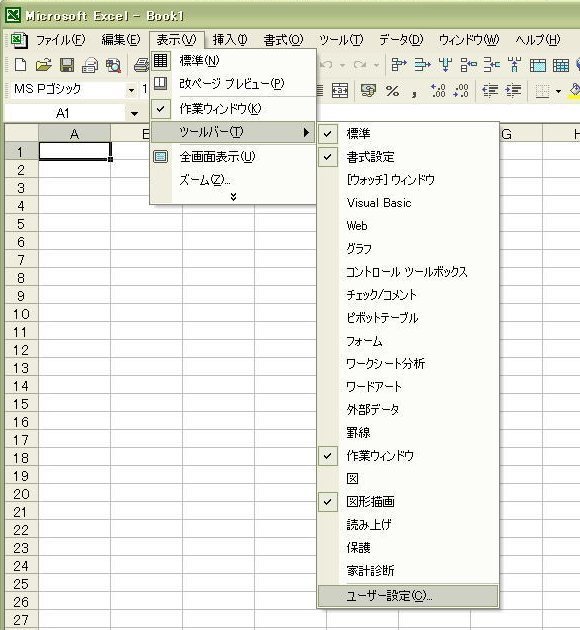Open the ツール(T) menu
This screenshot has height=630, width=580.
(x=341, y=40)
